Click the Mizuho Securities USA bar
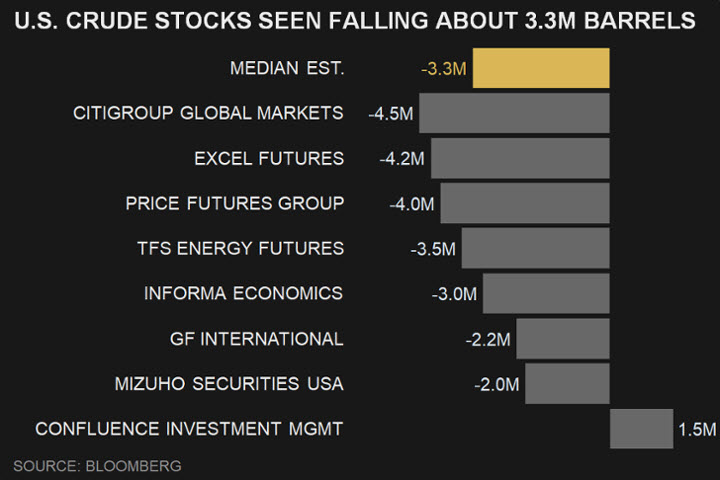 (567, 383)
